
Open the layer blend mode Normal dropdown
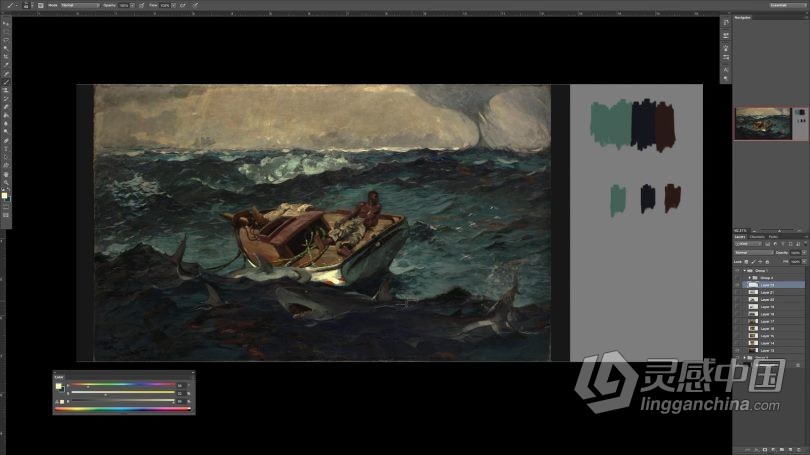point(755,253)
